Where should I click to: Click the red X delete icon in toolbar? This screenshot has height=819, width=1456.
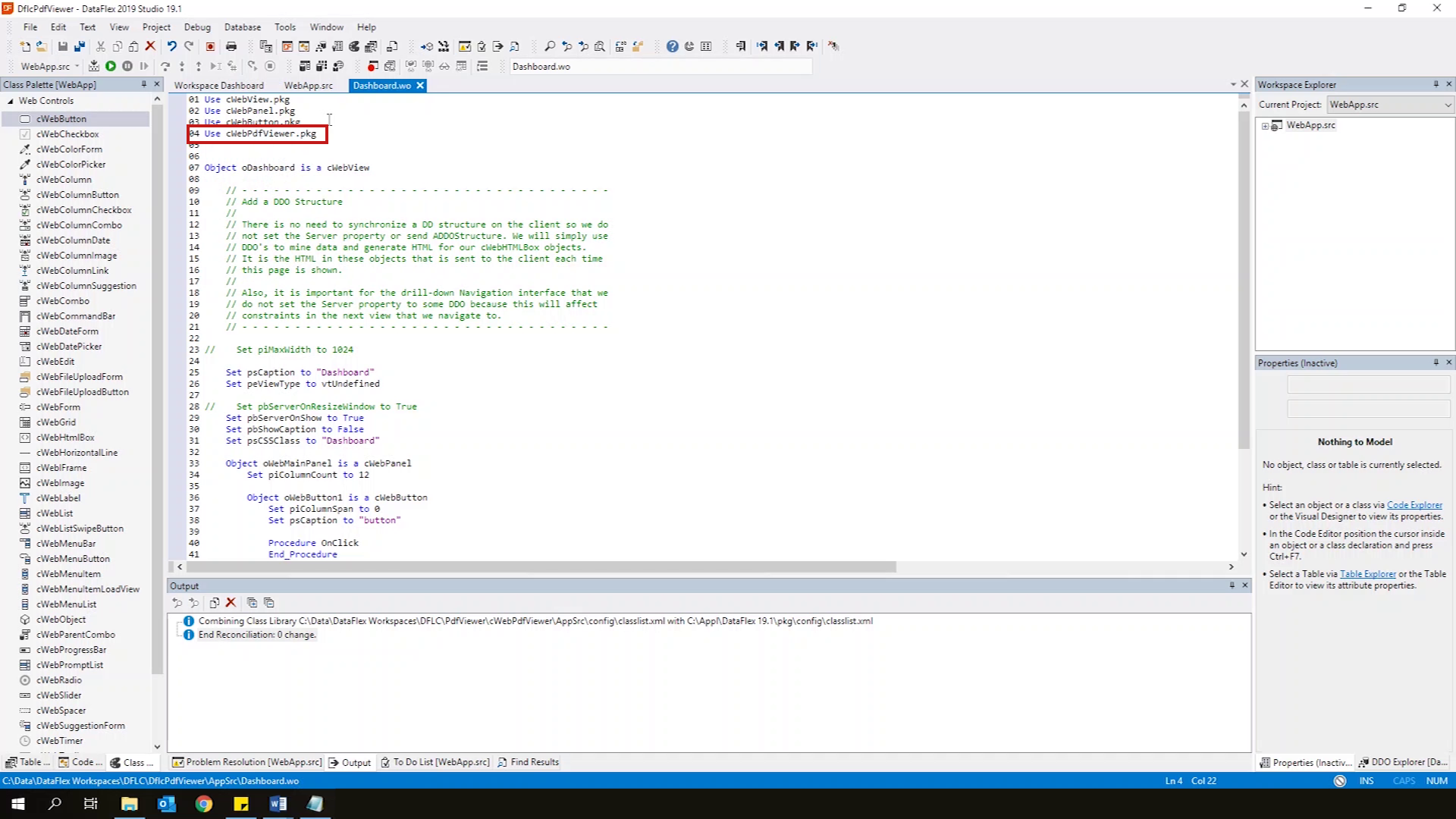150,46
